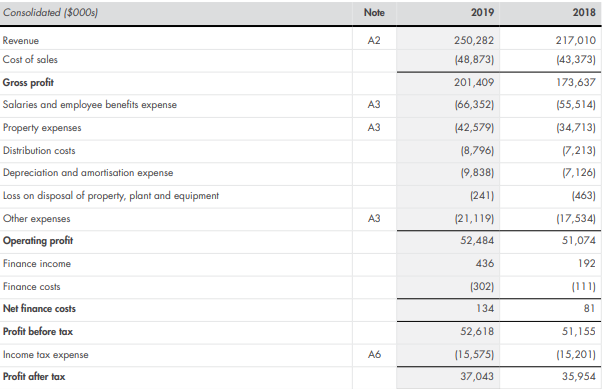Select 2018 Operating profit 51,074

click(x=579, y=240)
